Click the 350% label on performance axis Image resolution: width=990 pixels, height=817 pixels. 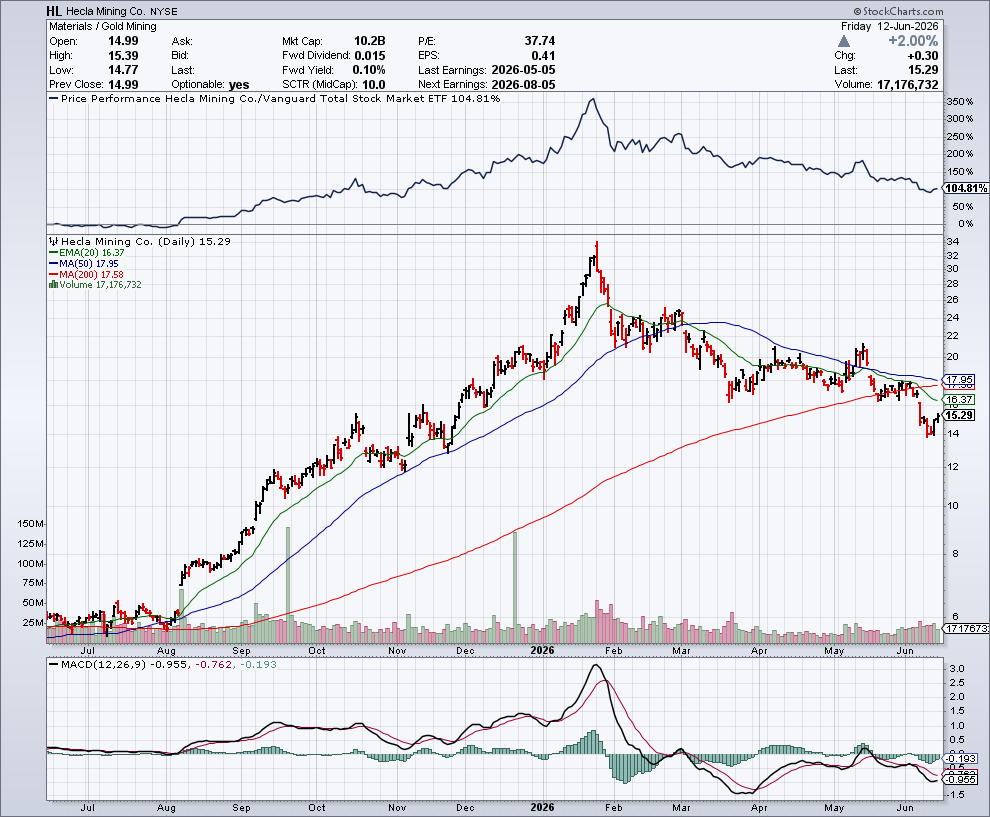(x=960, y=102)
